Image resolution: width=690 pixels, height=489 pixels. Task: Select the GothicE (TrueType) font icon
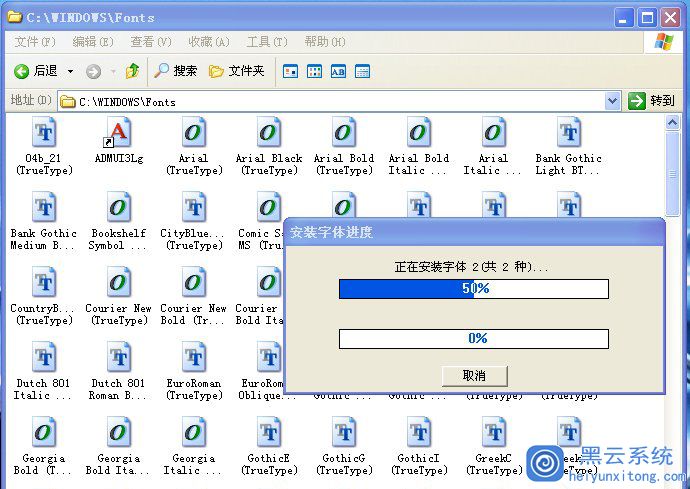(x=268, y=432)
